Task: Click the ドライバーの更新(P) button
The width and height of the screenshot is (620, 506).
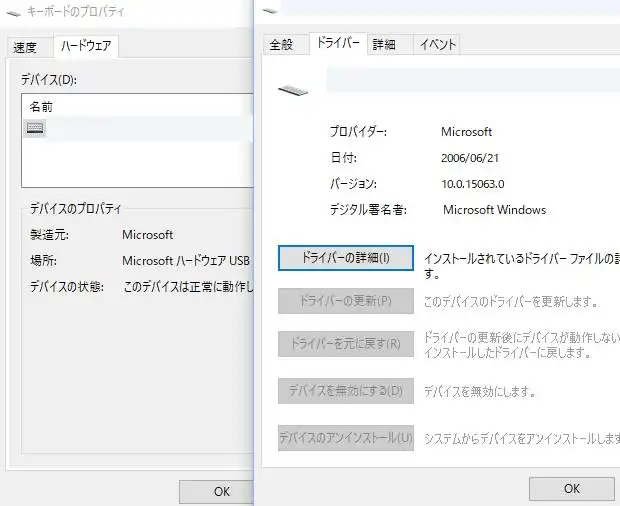Action: pyautogui.click(x=346, y=301)
